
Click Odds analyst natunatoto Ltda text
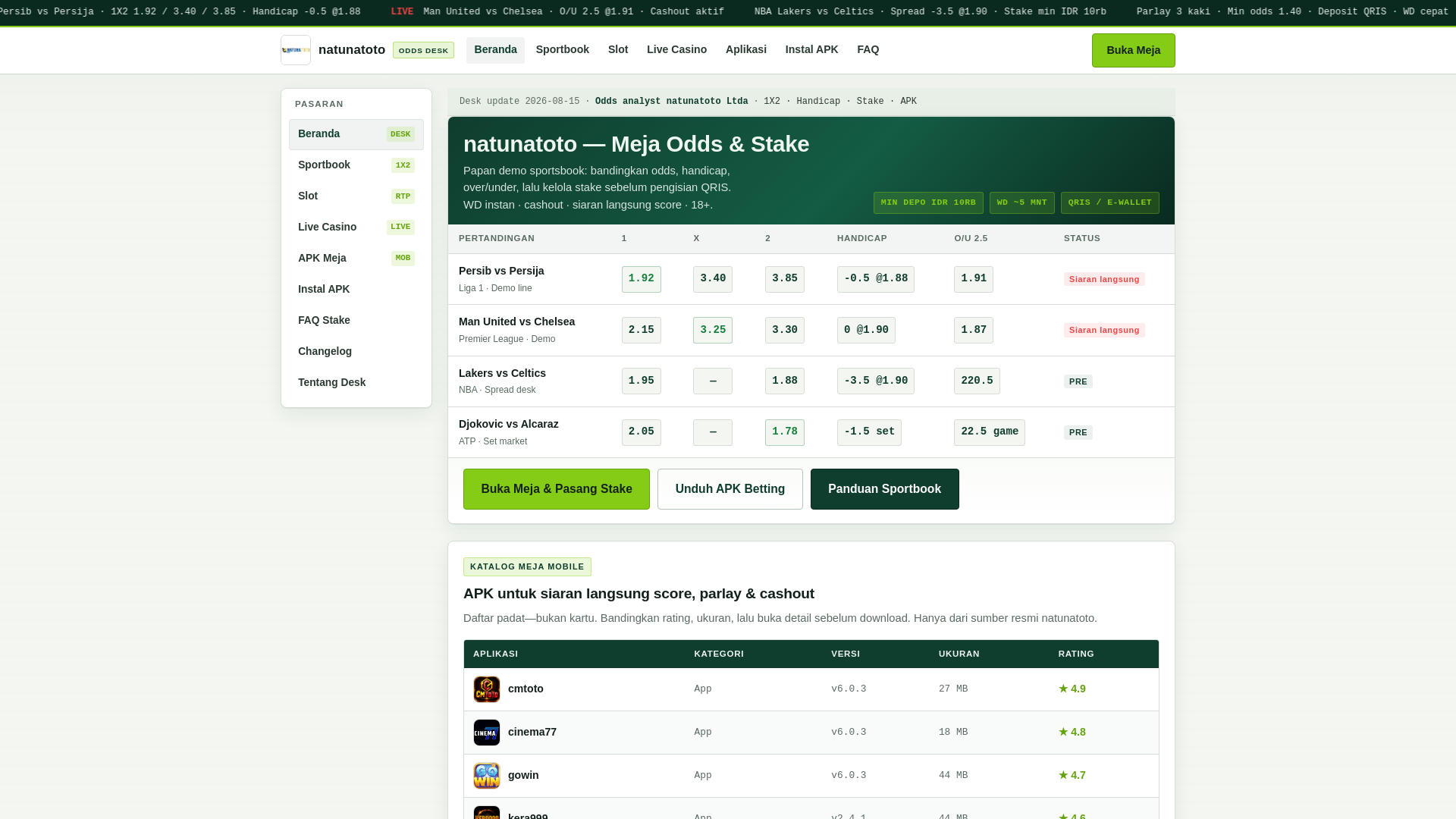(671, 102)
